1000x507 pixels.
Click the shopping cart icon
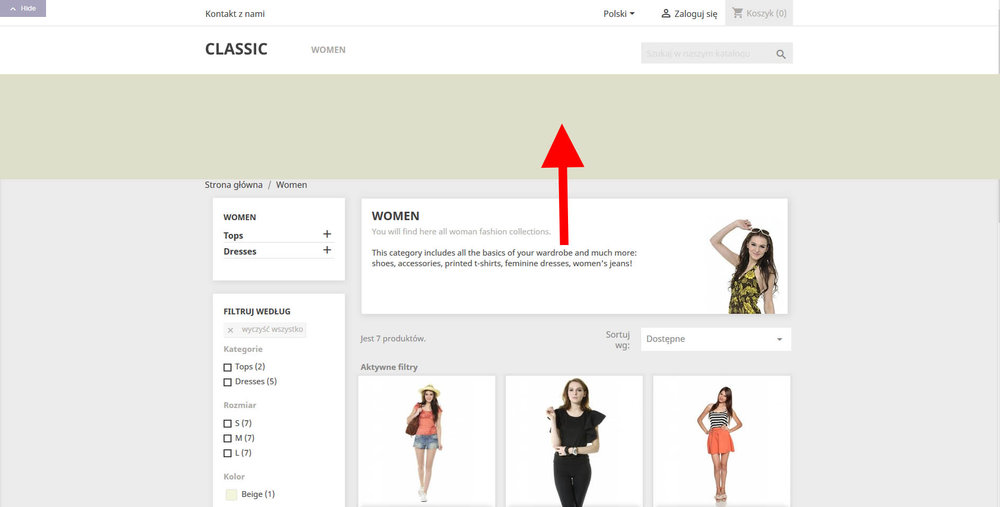738,13
